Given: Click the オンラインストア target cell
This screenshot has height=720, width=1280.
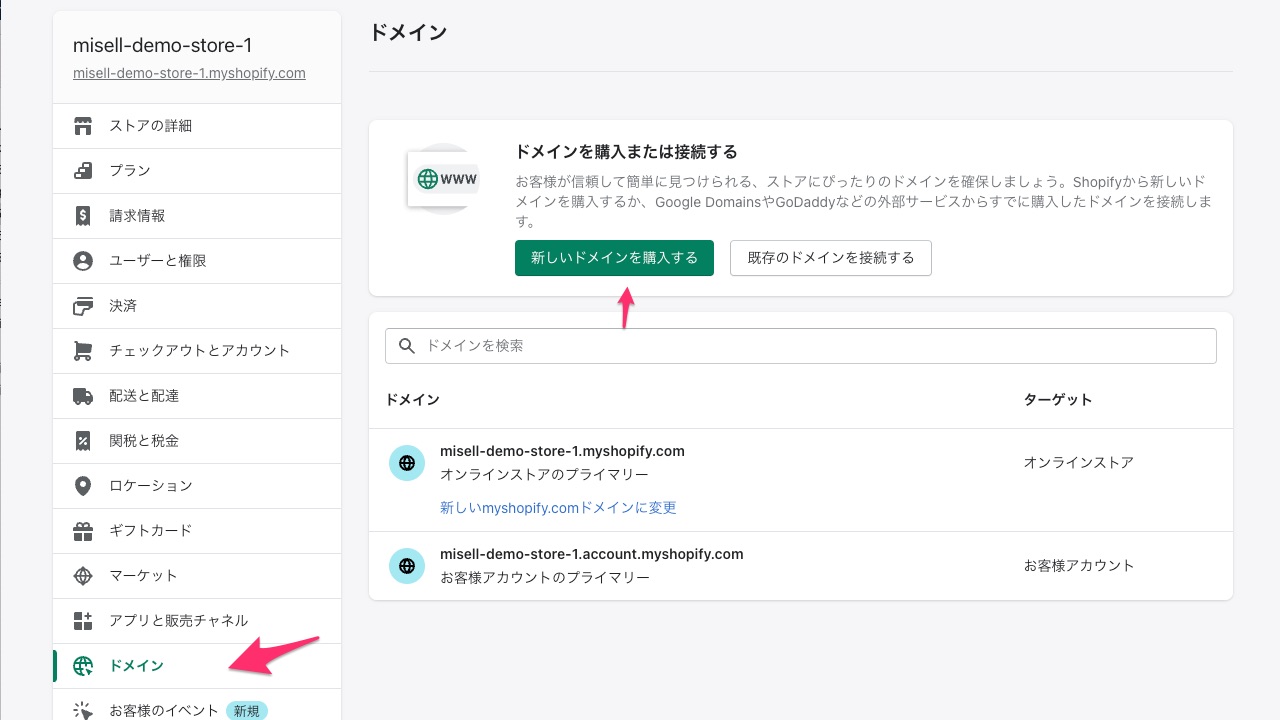Looking at the screenshot, I should pos(1079,463).
